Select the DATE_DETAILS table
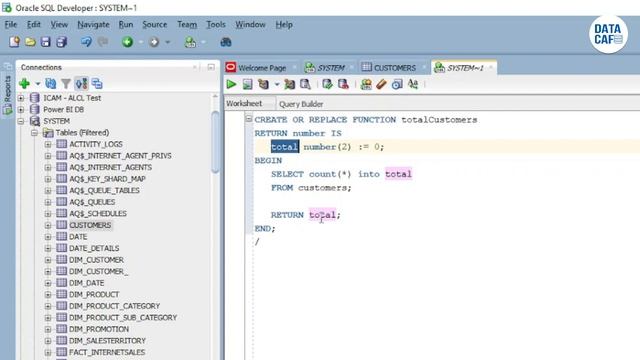 point(94,248)
